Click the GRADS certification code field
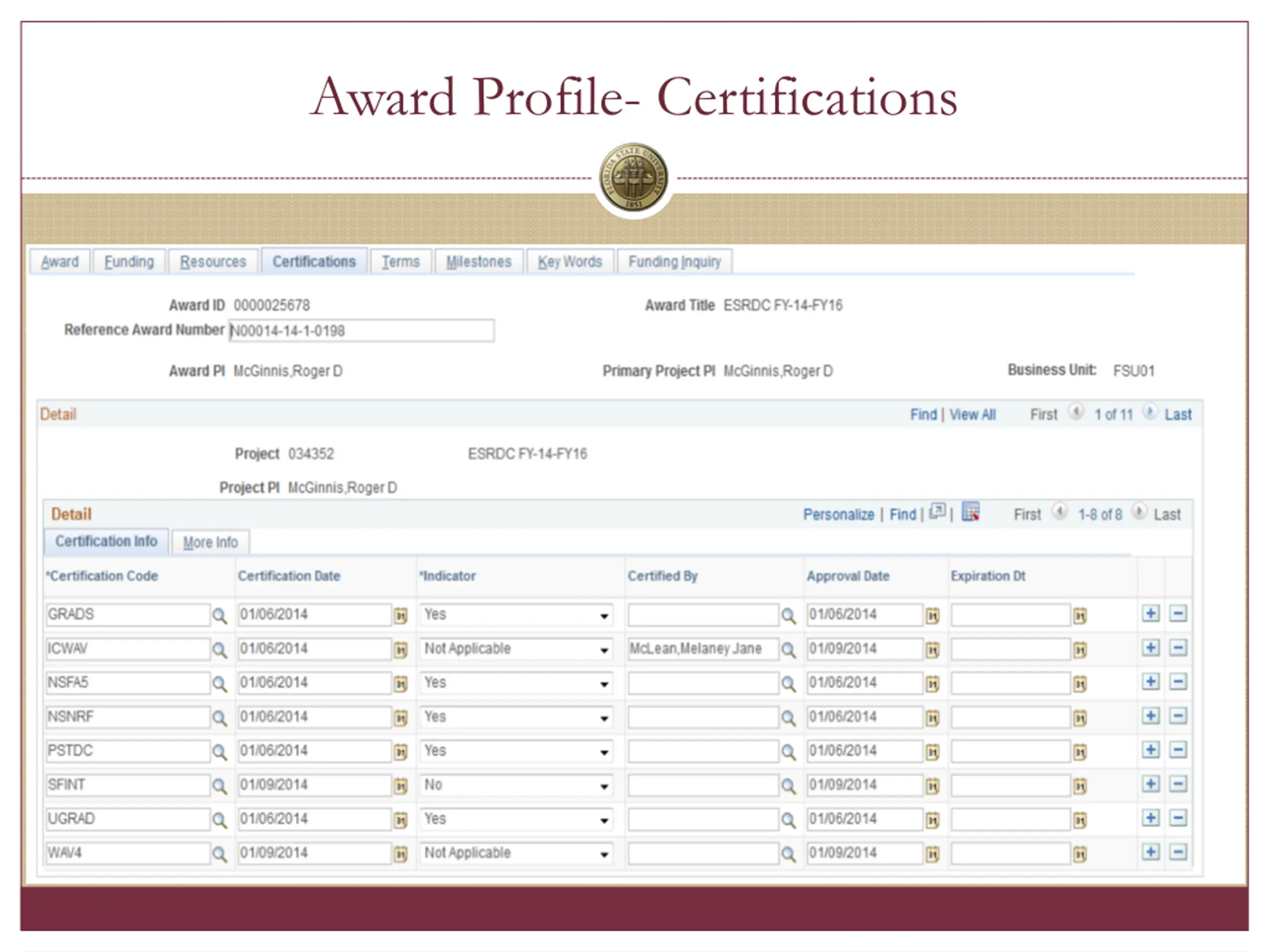Screen dimensions: 1270x952 point(128,614)
